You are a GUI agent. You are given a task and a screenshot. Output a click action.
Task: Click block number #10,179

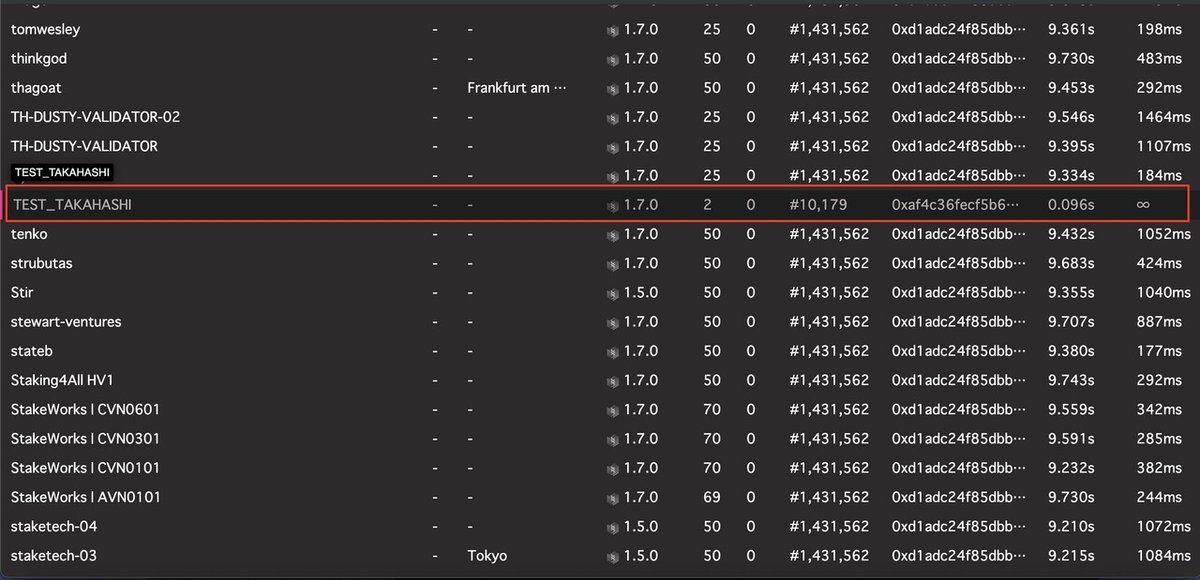pos(817,205)
